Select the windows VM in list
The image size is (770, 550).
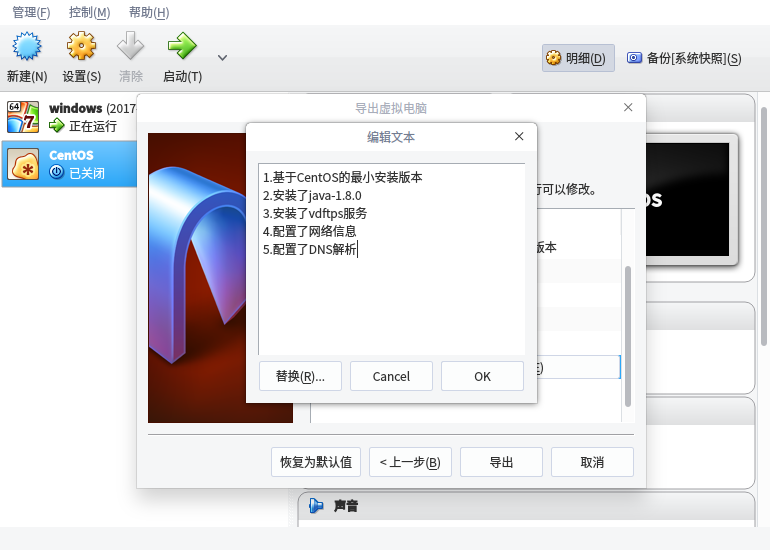pyautogui.click(x=69, y=117)
